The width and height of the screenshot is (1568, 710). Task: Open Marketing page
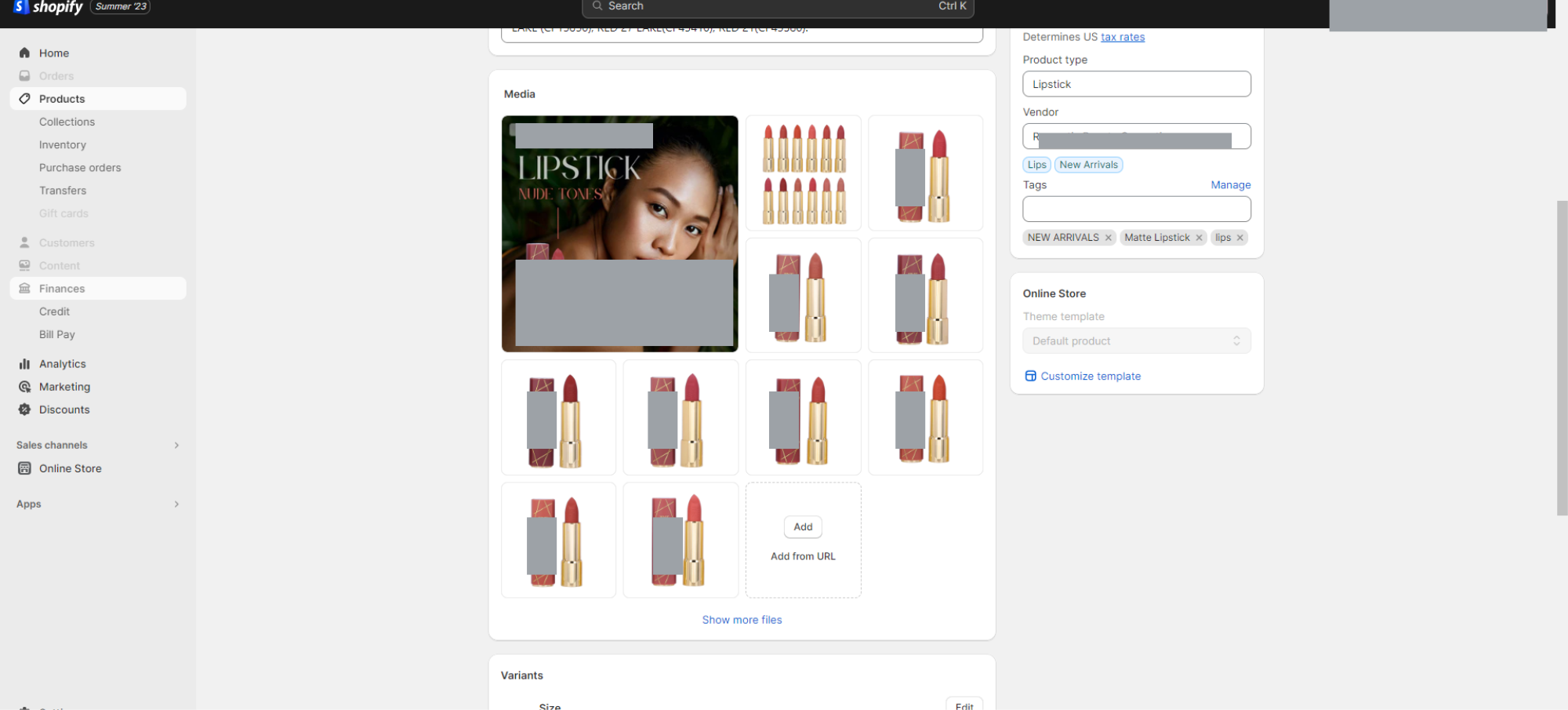[64, 387]
